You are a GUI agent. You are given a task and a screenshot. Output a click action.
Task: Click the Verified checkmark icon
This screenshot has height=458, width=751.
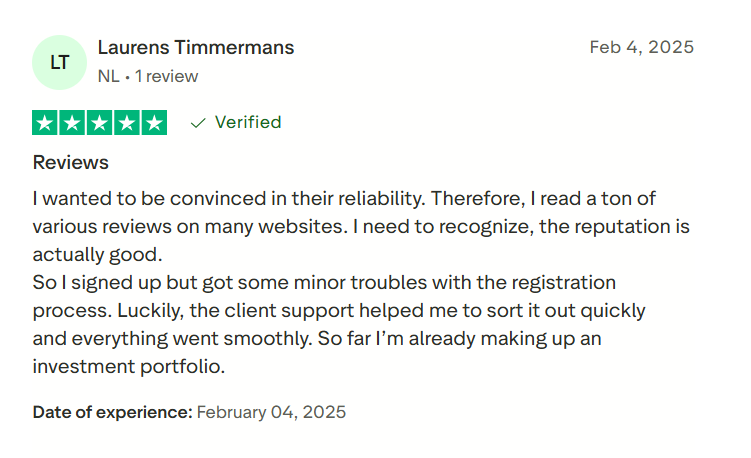198,123
